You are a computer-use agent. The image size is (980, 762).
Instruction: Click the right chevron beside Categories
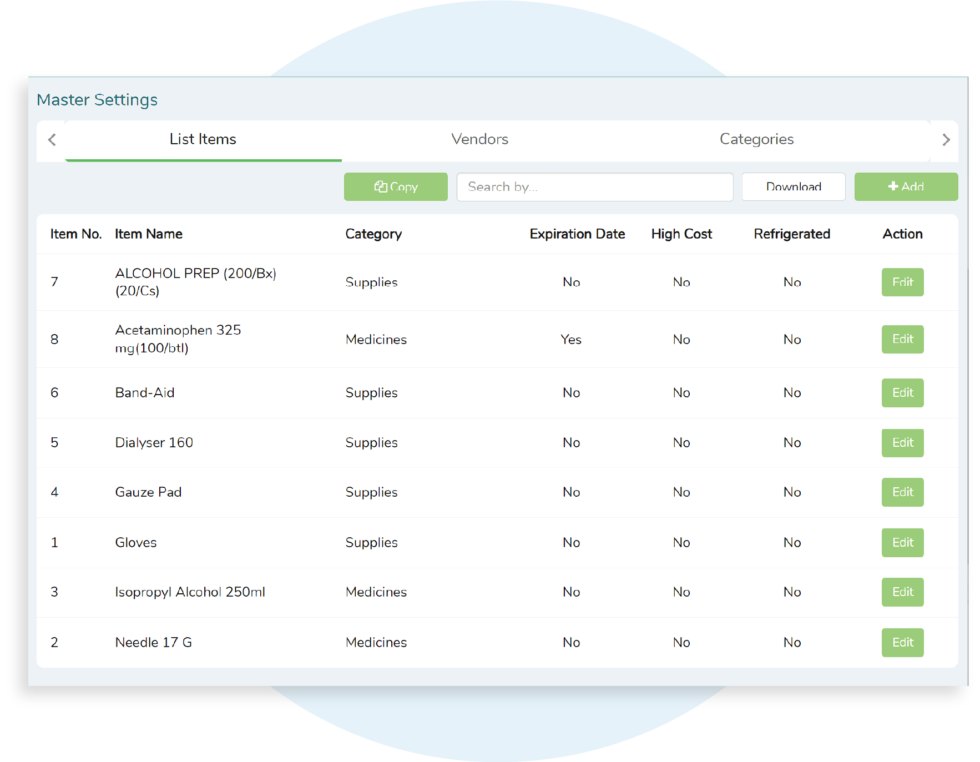(x=945, y=139)
